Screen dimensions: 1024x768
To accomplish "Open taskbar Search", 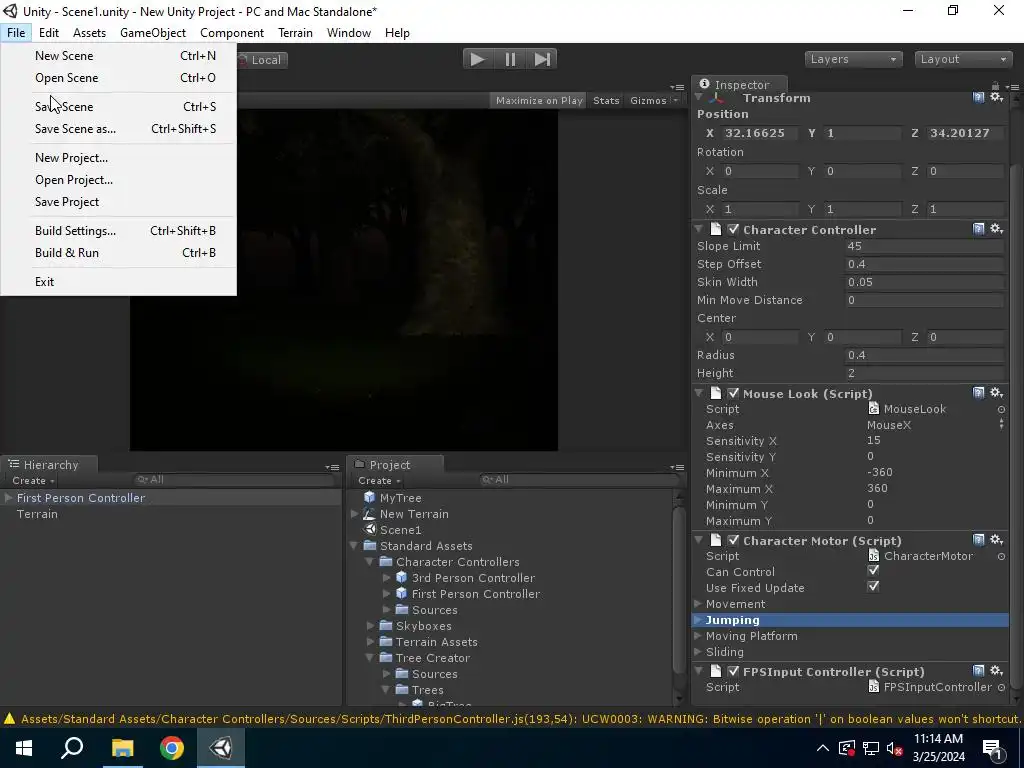I will click(x=72, y=748).
